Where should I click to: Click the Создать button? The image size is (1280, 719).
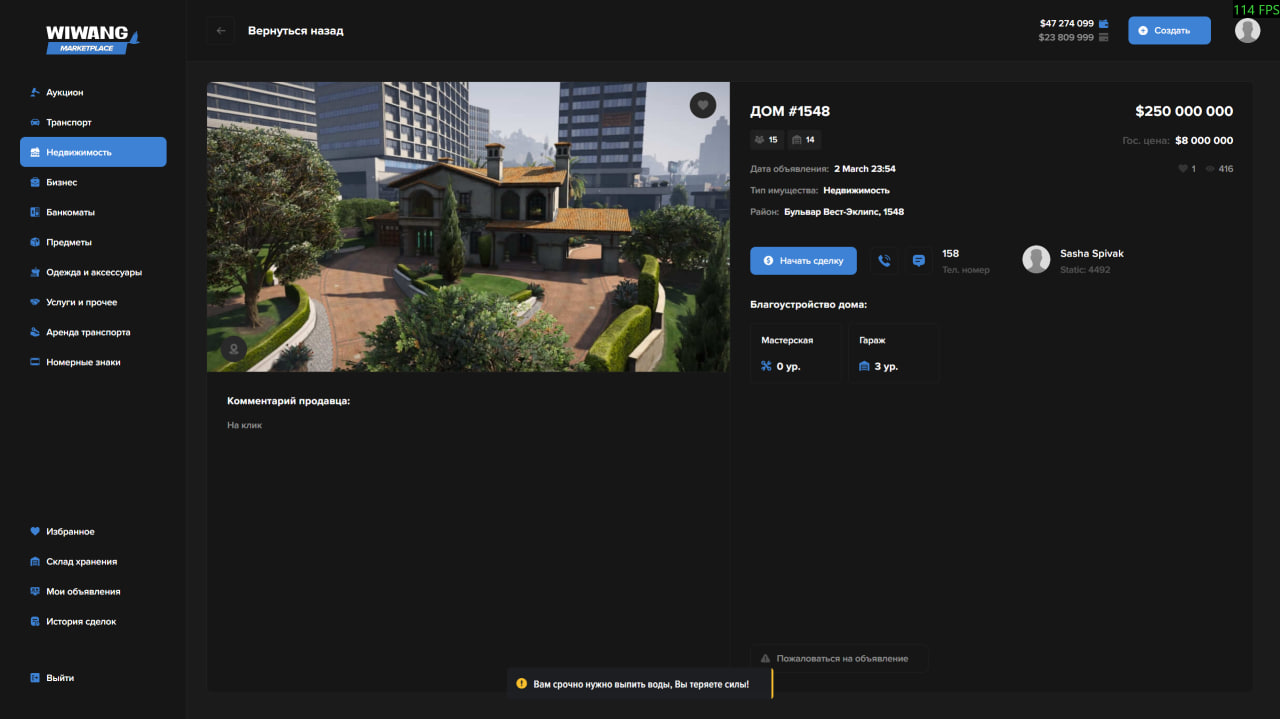pyautogui.click(x=1169, y=31)
